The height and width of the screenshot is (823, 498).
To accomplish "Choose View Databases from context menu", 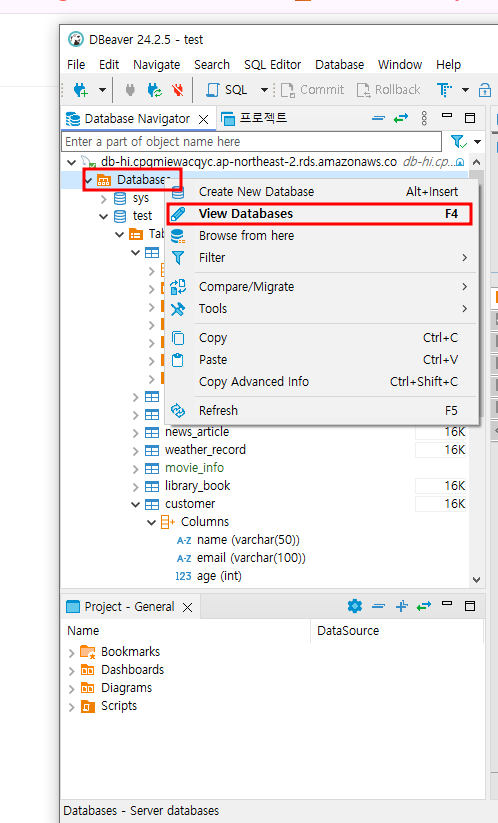I will click(320, 214).
